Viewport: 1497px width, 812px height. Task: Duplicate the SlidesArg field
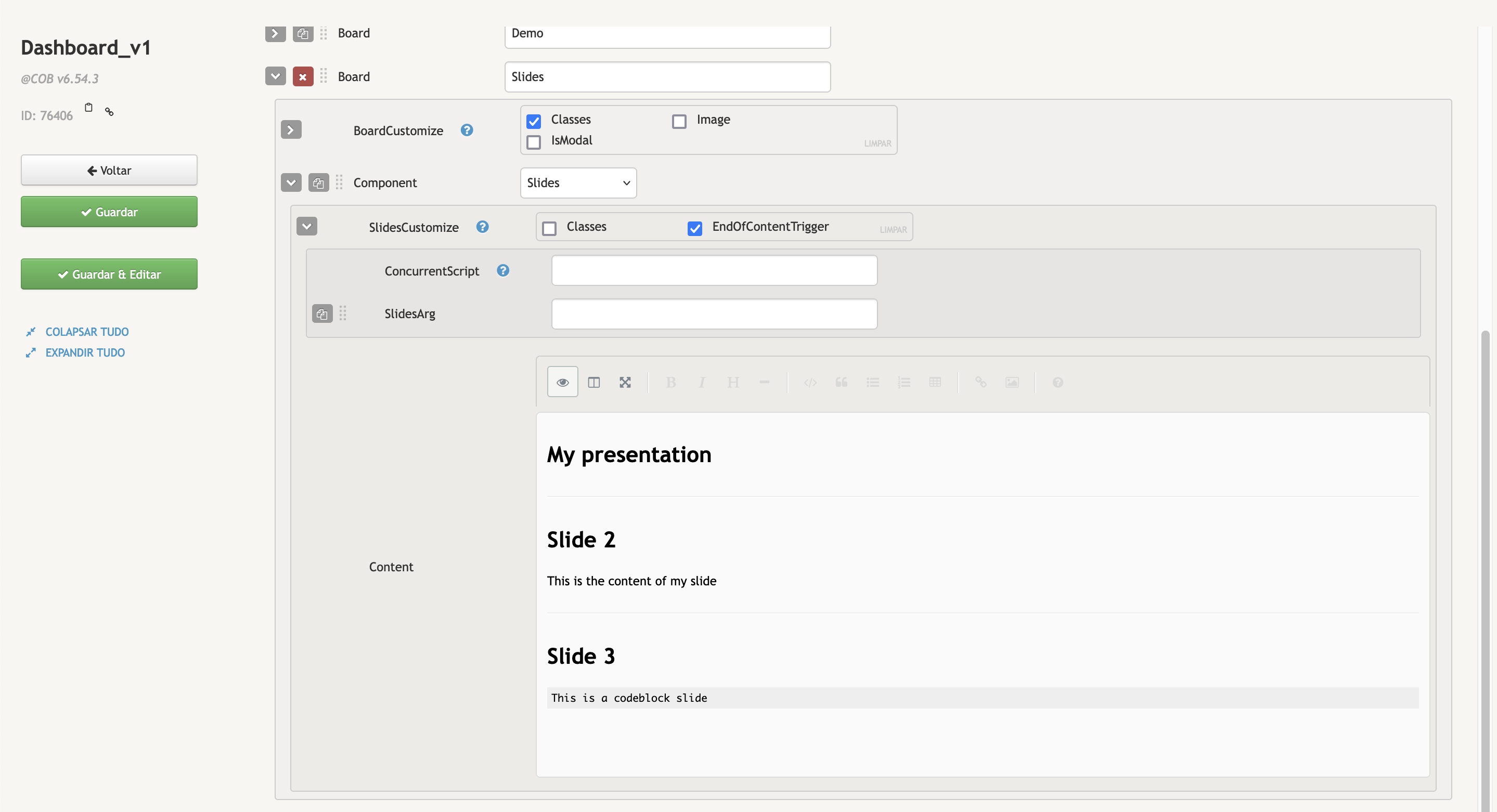(322, 314)
